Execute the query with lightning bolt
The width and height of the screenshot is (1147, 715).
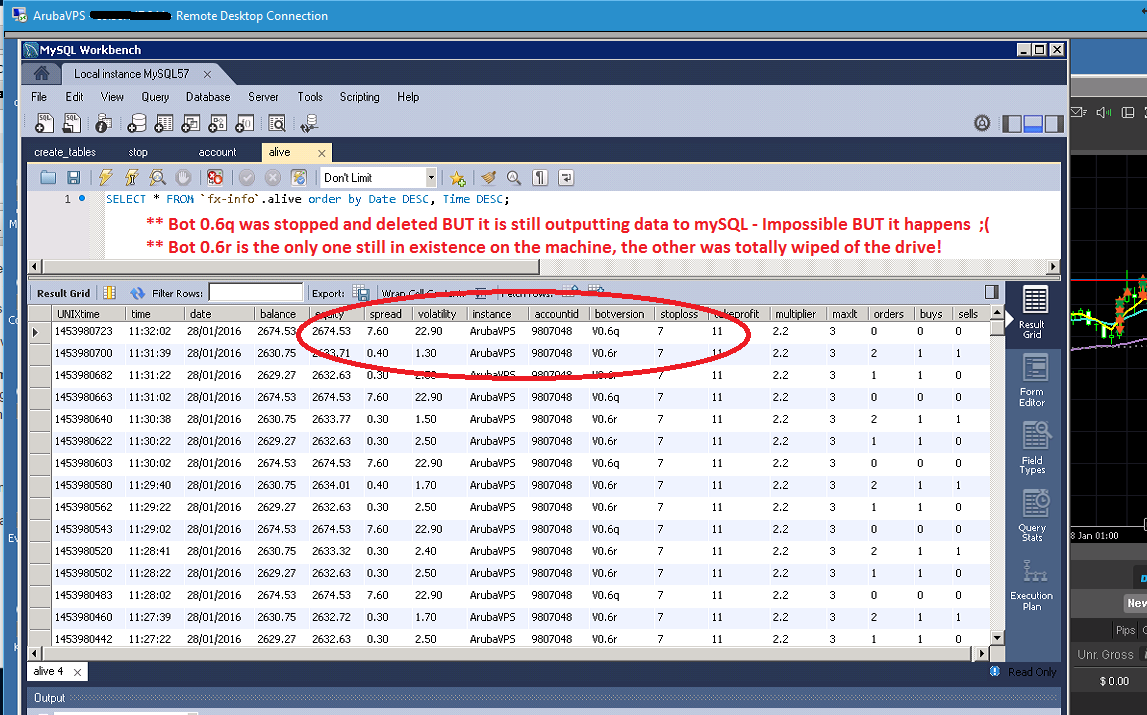click(106, 177)
